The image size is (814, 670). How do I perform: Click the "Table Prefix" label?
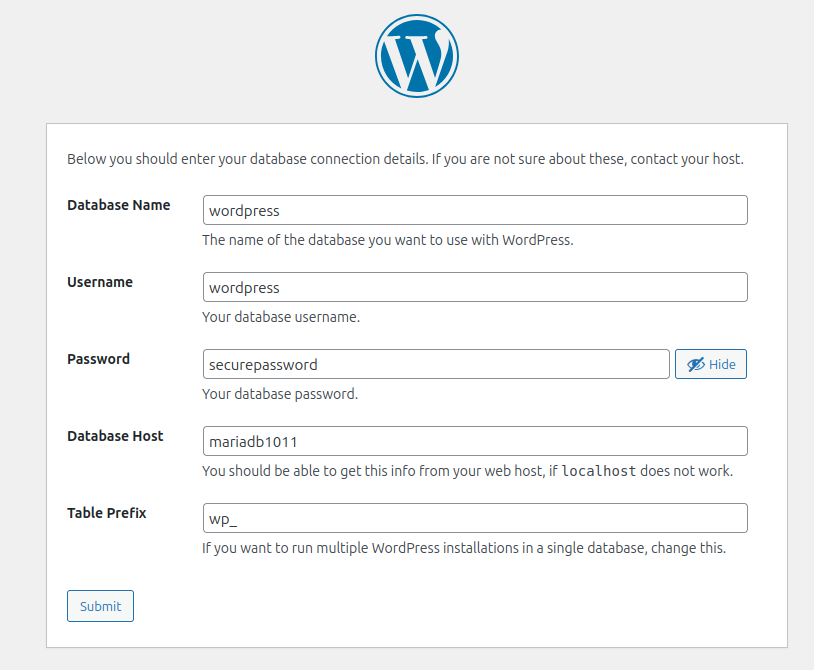pyautogui.click(x=107, y=513)
